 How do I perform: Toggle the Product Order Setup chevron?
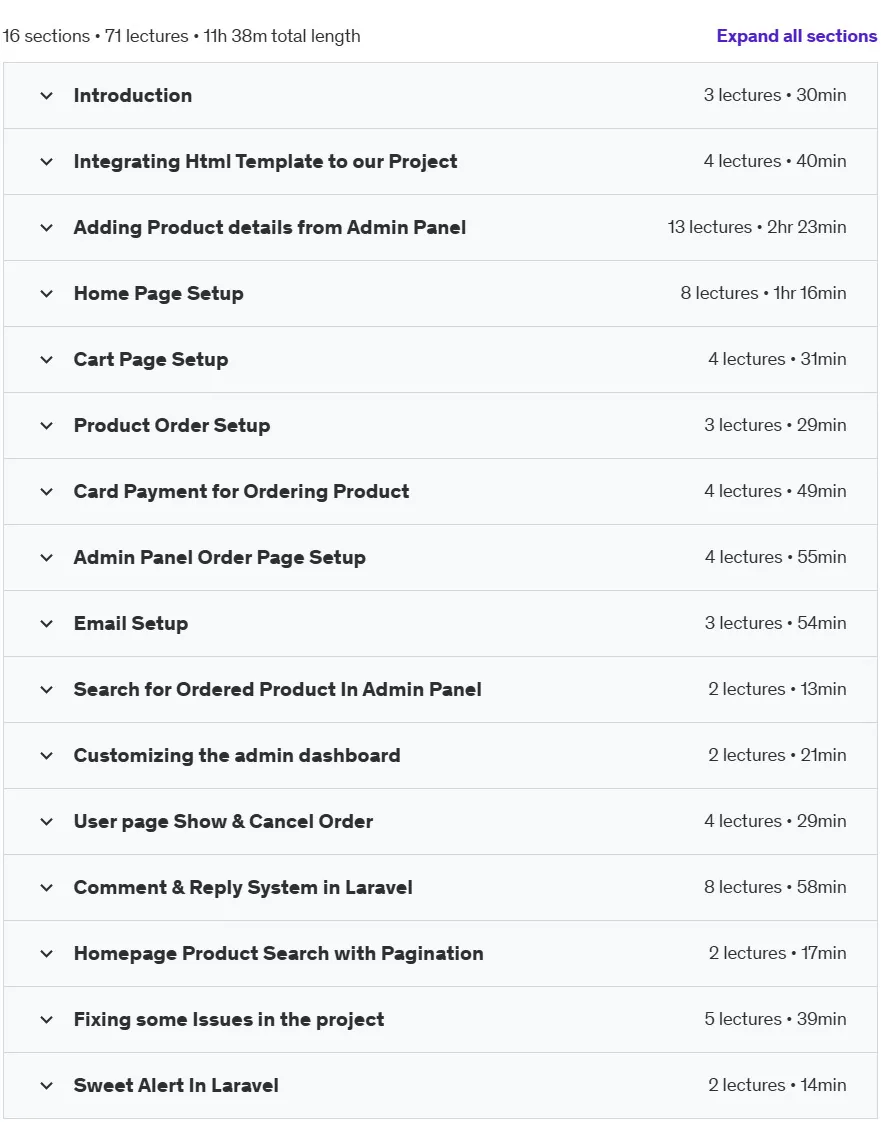47,426
